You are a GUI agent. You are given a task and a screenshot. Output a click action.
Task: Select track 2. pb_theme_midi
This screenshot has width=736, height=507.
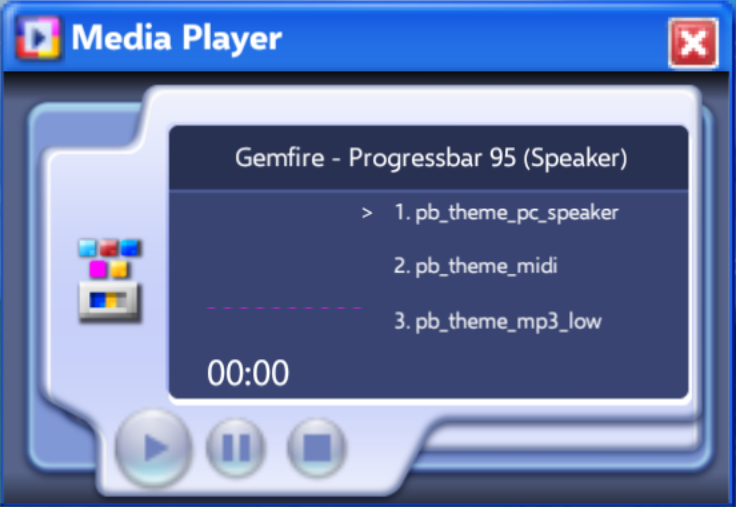pos(475,266)
